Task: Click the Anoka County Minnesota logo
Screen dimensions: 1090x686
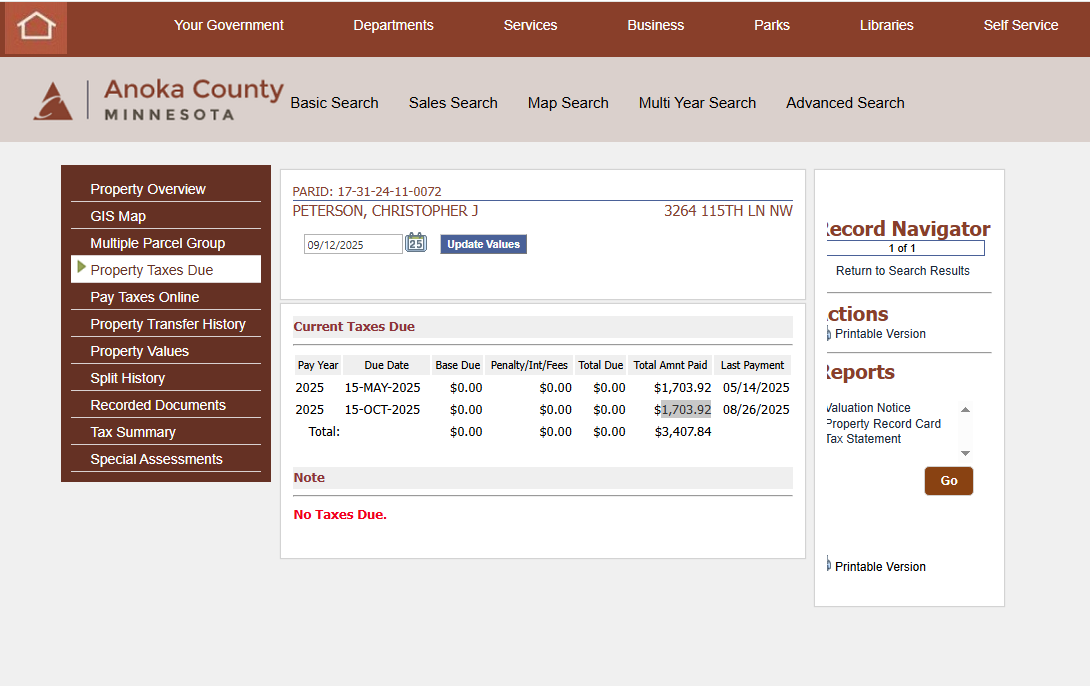Action: click(x=159, y=100)
